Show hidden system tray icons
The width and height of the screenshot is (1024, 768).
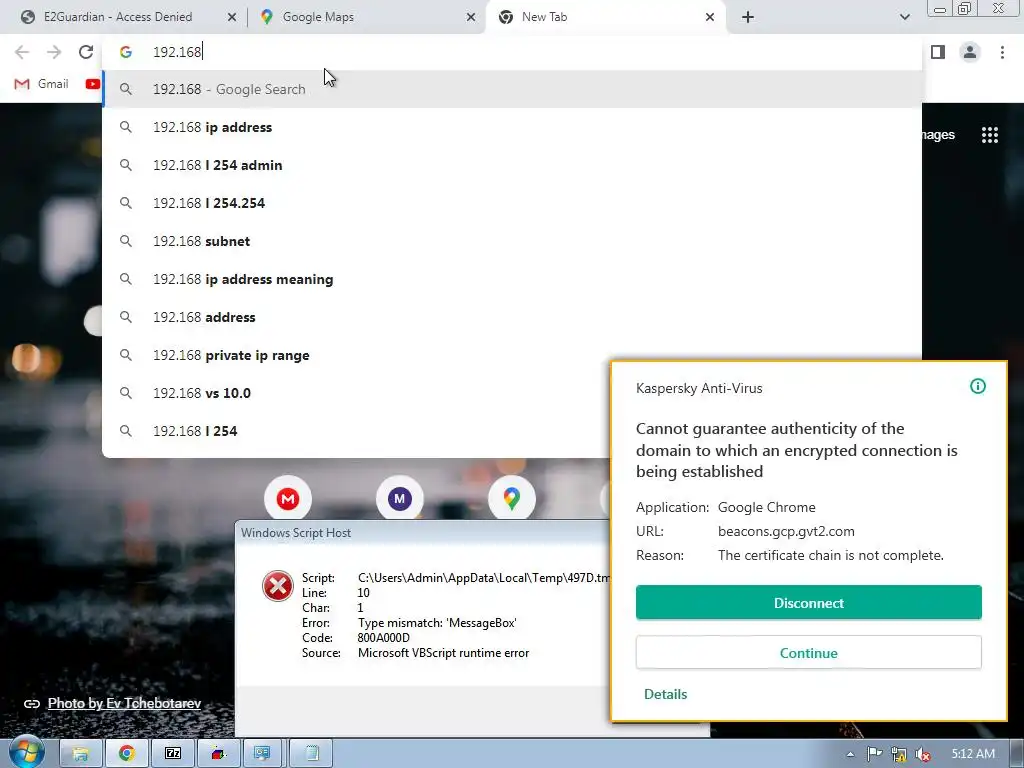(x=850, y=754)
